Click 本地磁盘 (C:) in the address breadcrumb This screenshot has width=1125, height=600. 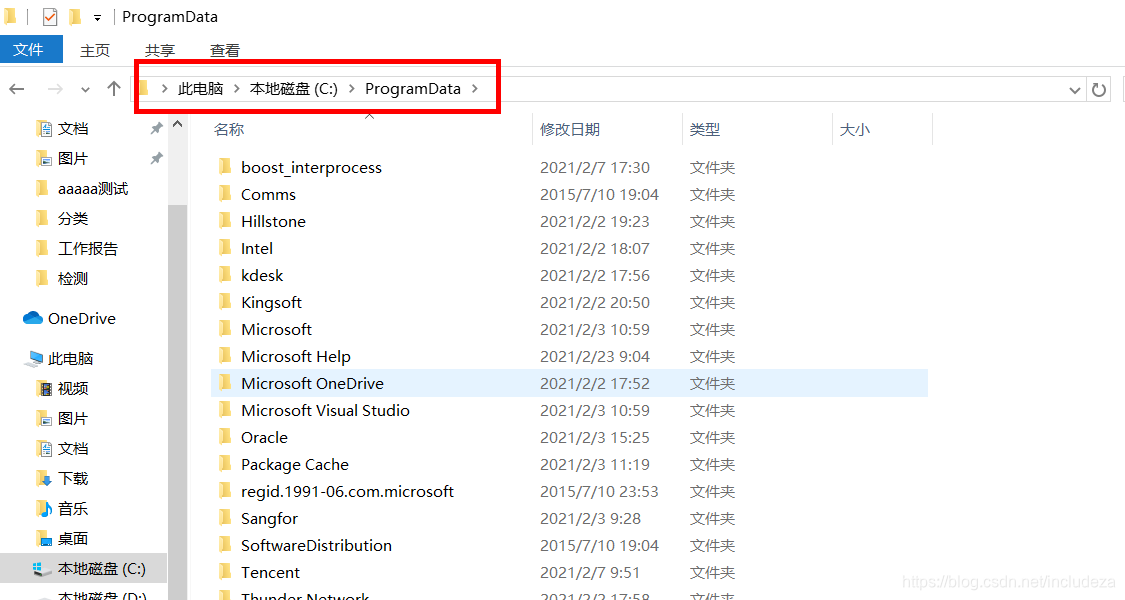click(x=293, y=88)
